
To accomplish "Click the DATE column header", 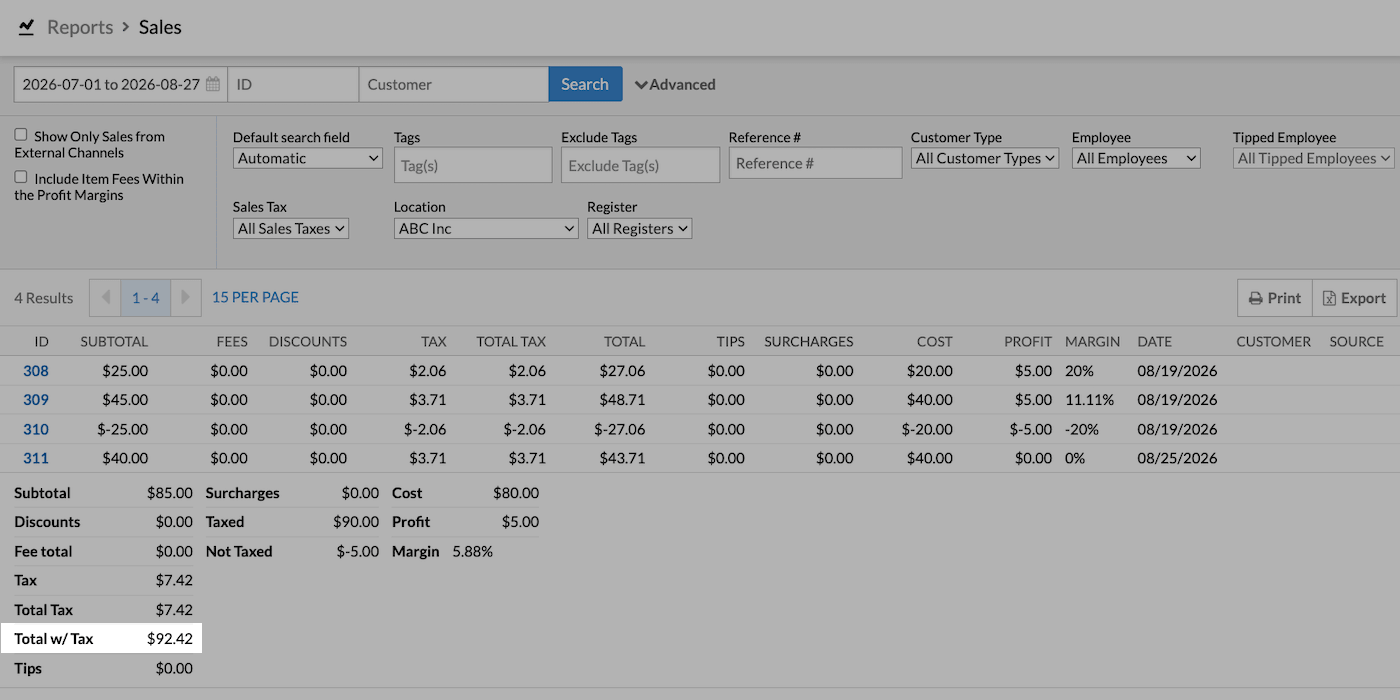I will 1155,341.
